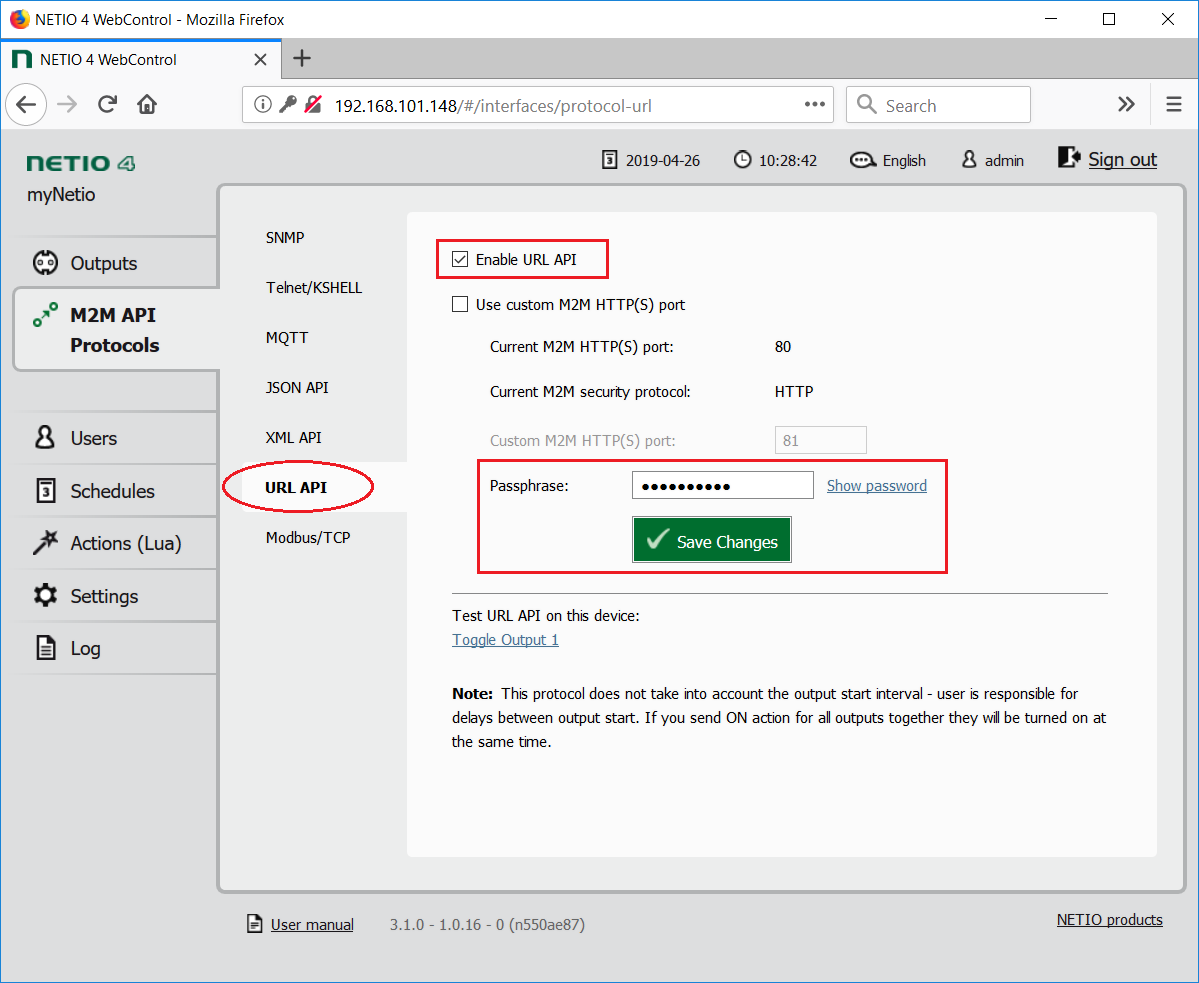Click the language speech bubble icon
The image size is (1199, 983).
(863, 161)
